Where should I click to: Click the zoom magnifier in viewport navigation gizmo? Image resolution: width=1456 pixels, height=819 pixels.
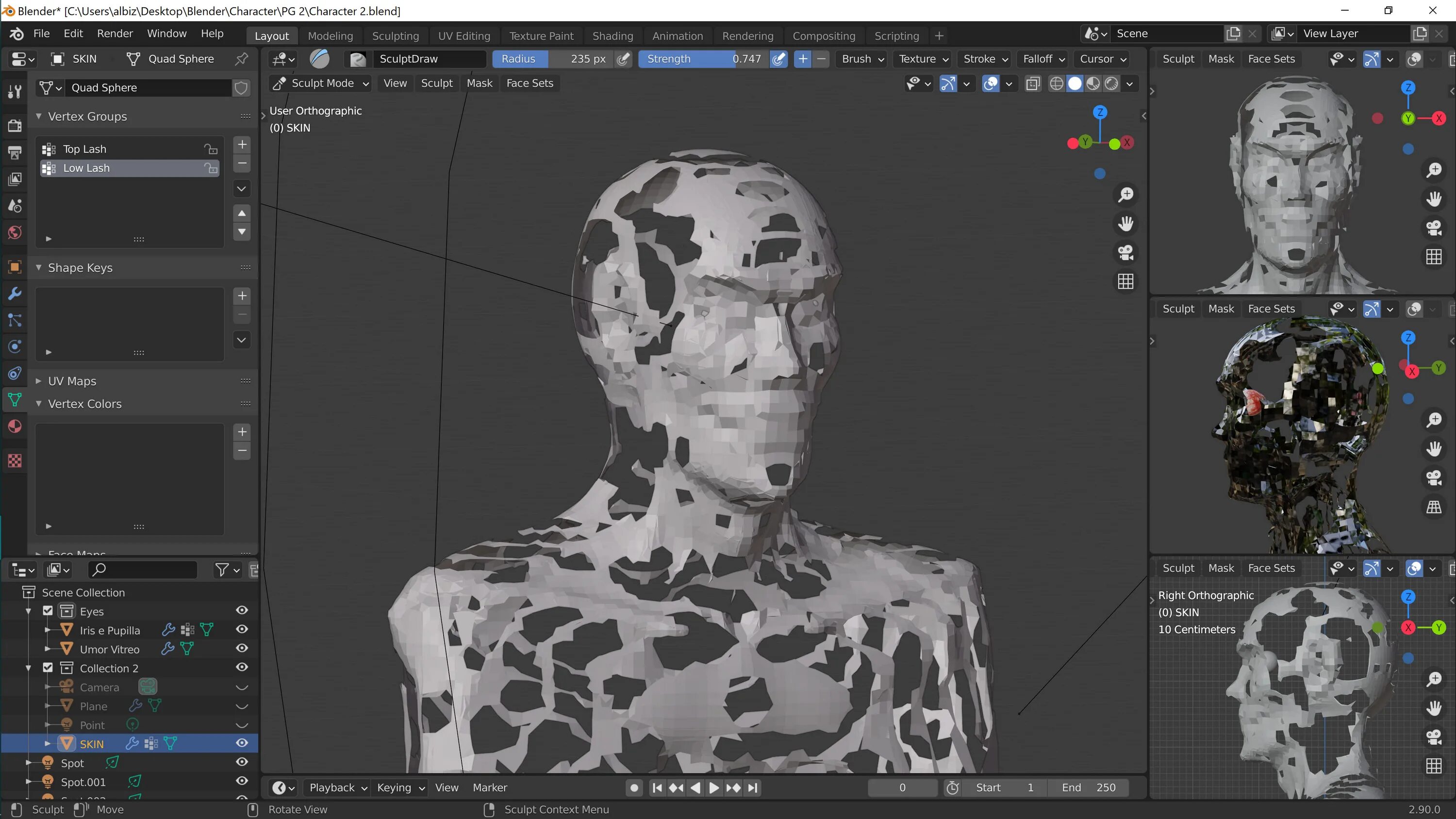click(1126, 195)
